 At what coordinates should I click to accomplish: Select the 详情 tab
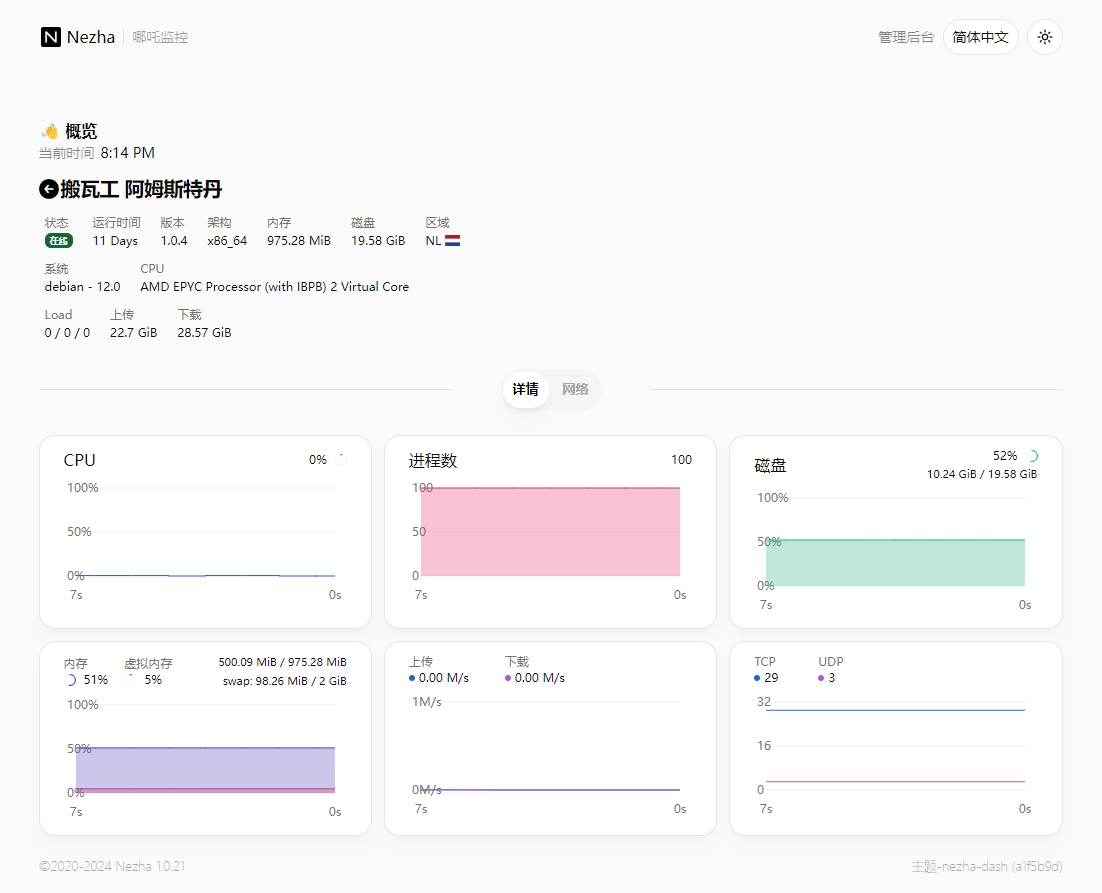526,390
